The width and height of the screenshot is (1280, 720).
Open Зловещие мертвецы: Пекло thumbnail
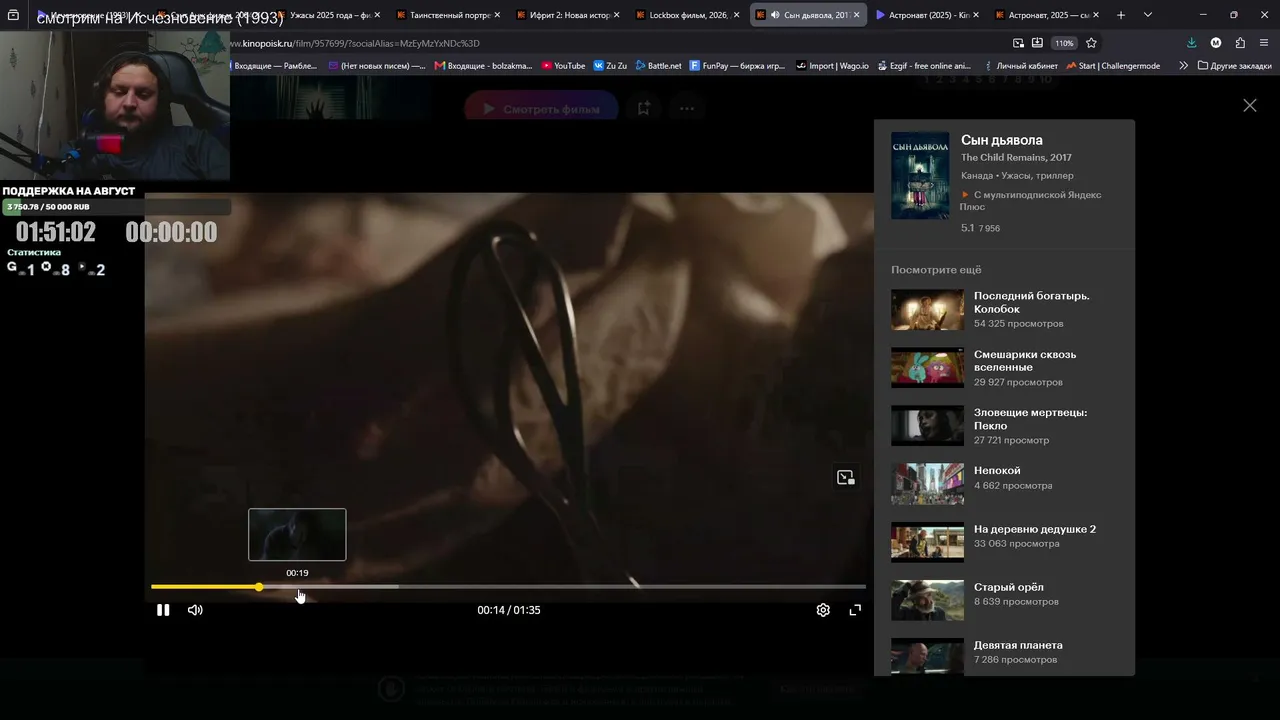point(927,426)
